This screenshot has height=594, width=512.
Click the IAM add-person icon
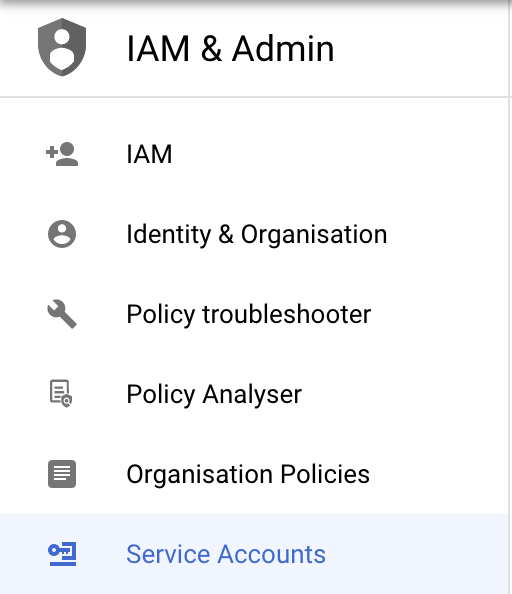click(x=62, y=154)
